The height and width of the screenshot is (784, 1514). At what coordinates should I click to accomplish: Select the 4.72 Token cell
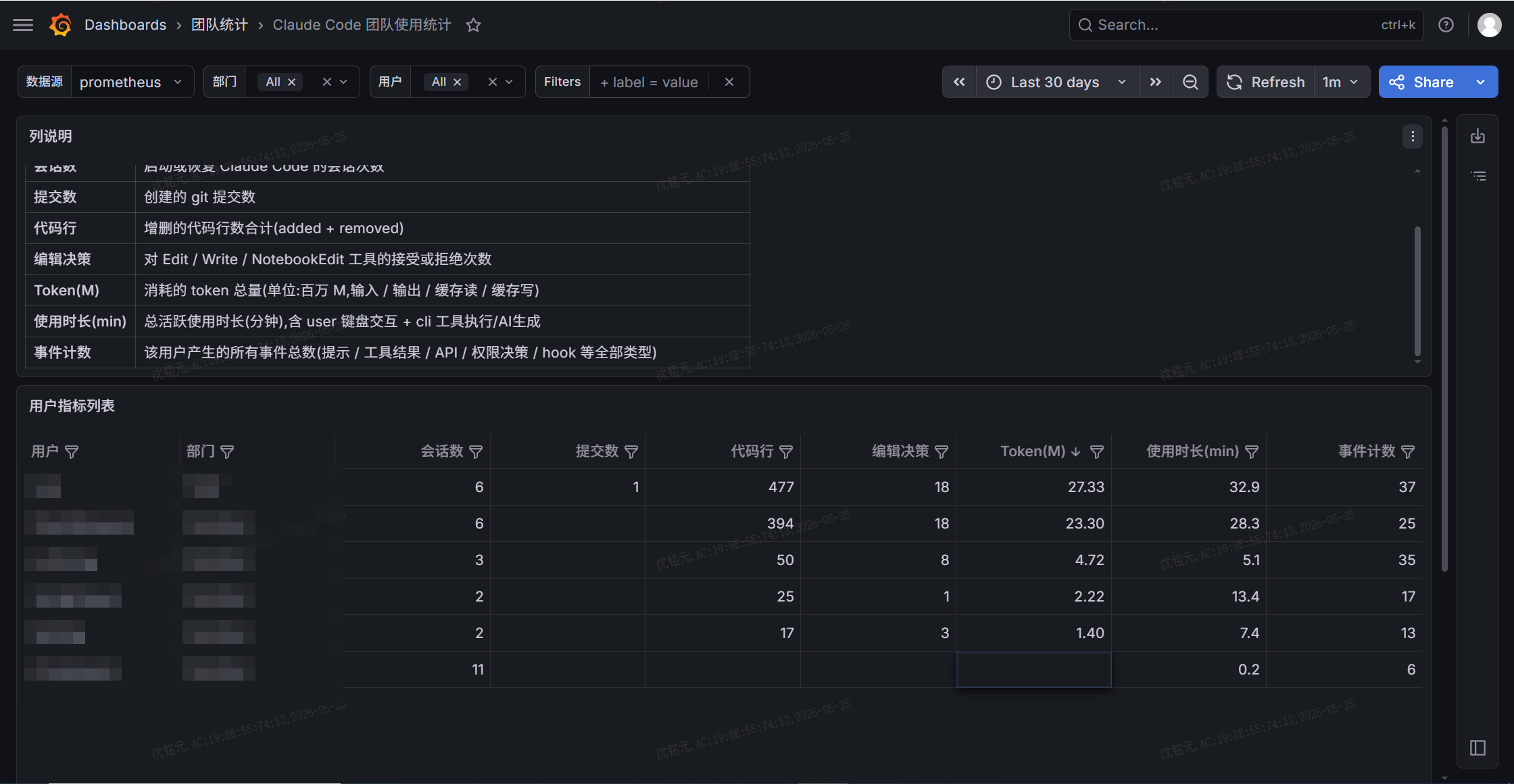click(1033, 560)
